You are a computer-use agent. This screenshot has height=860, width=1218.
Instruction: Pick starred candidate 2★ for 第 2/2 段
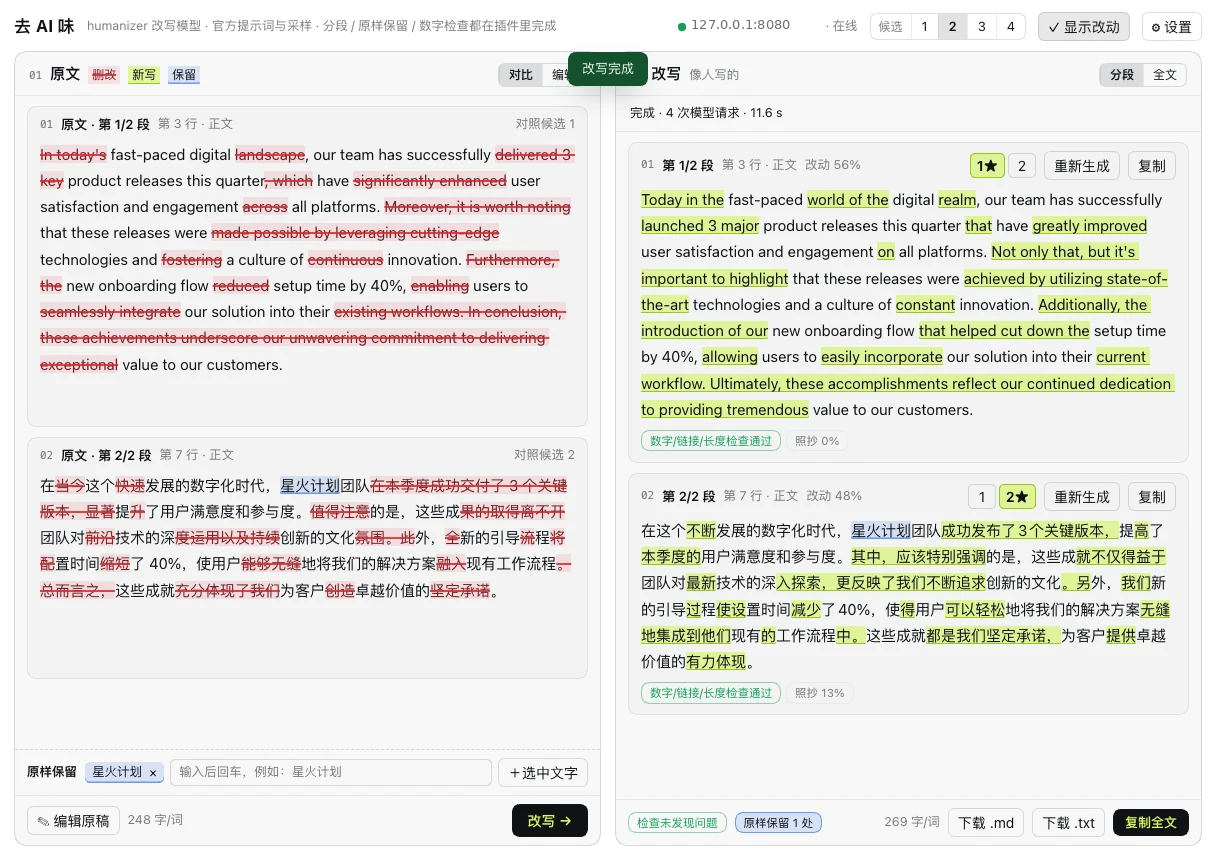pos(1017,497)
